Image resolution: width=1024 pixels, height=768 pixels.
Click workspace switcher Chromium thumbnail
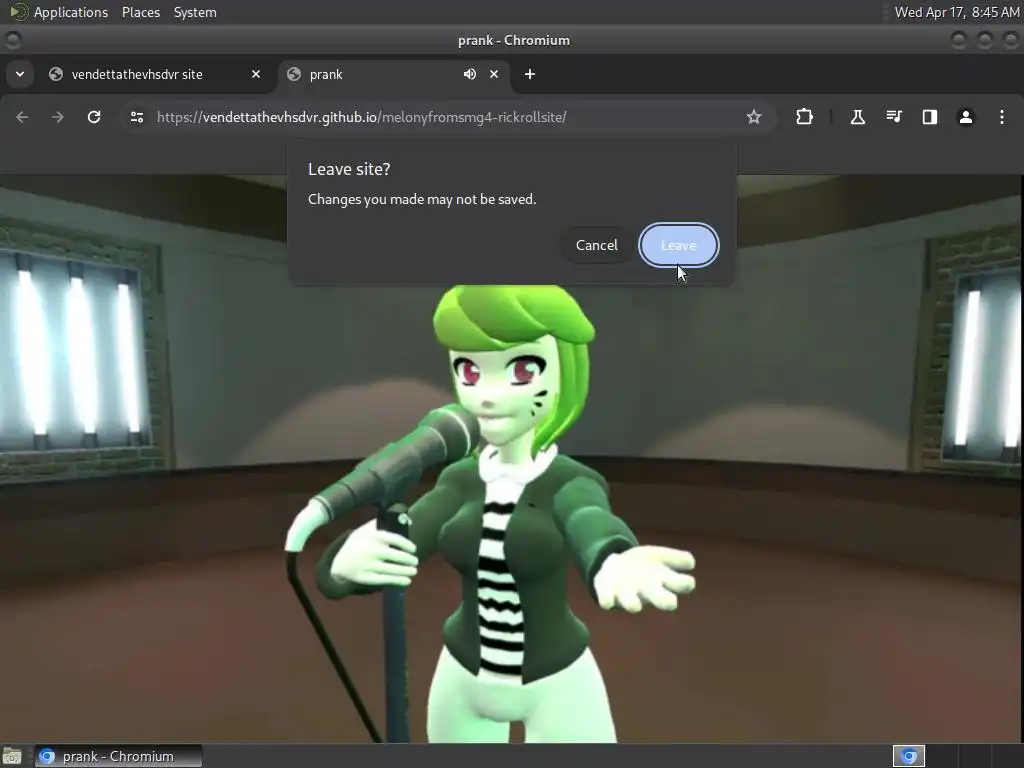click(x=909, y=756)
